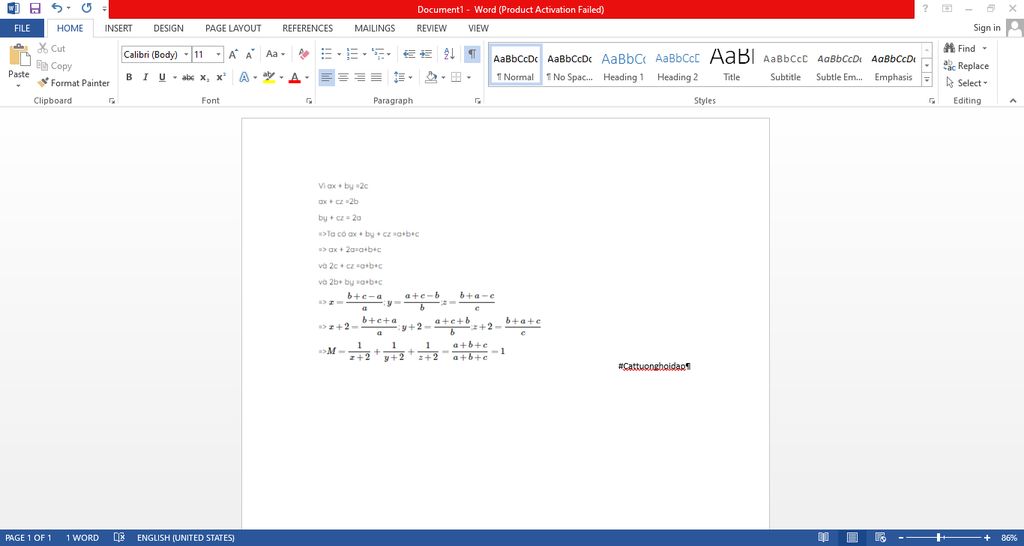The height and width of the screenshot is (546, 1024).
Task: Increase font size with Grow Font icon
Action: tap(233, 54)
